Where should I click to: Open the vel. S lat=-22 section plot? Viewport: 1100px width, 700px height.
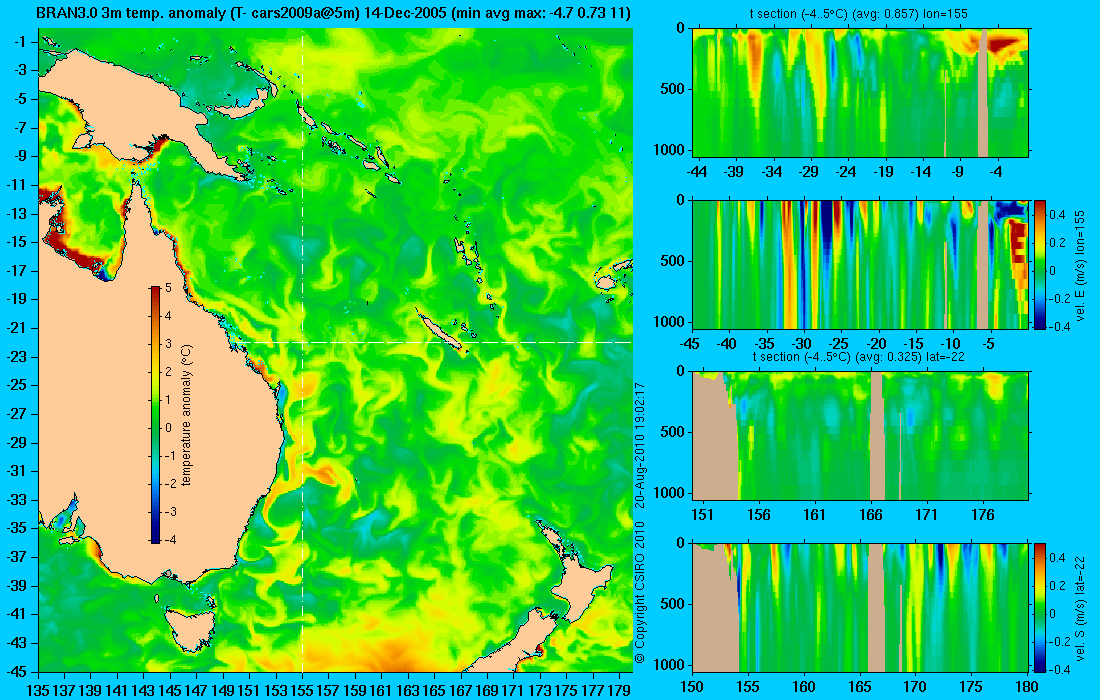click(x=861, y=607)
